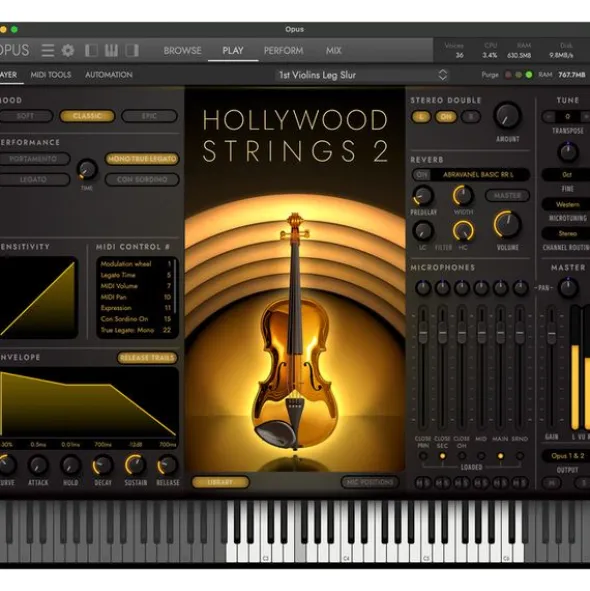
Task: Adjust the envelope Sustain knob
Action: (135, 465)
